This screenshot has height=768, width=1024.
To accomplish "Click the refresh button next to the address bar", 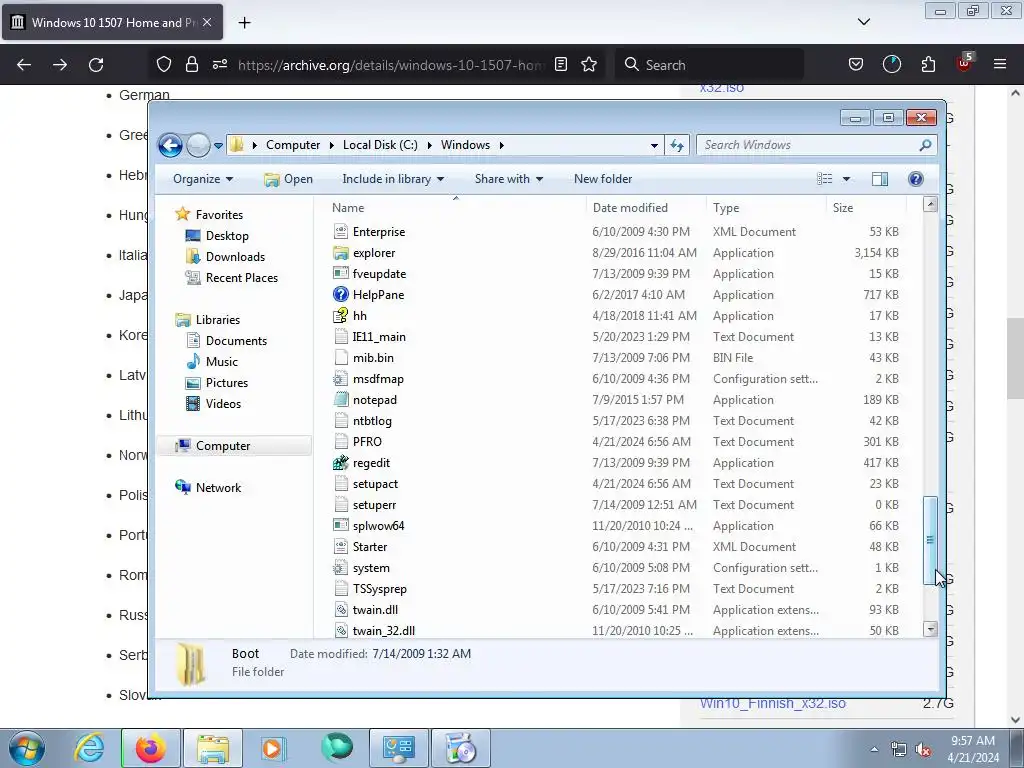I will tap(677, 145).
